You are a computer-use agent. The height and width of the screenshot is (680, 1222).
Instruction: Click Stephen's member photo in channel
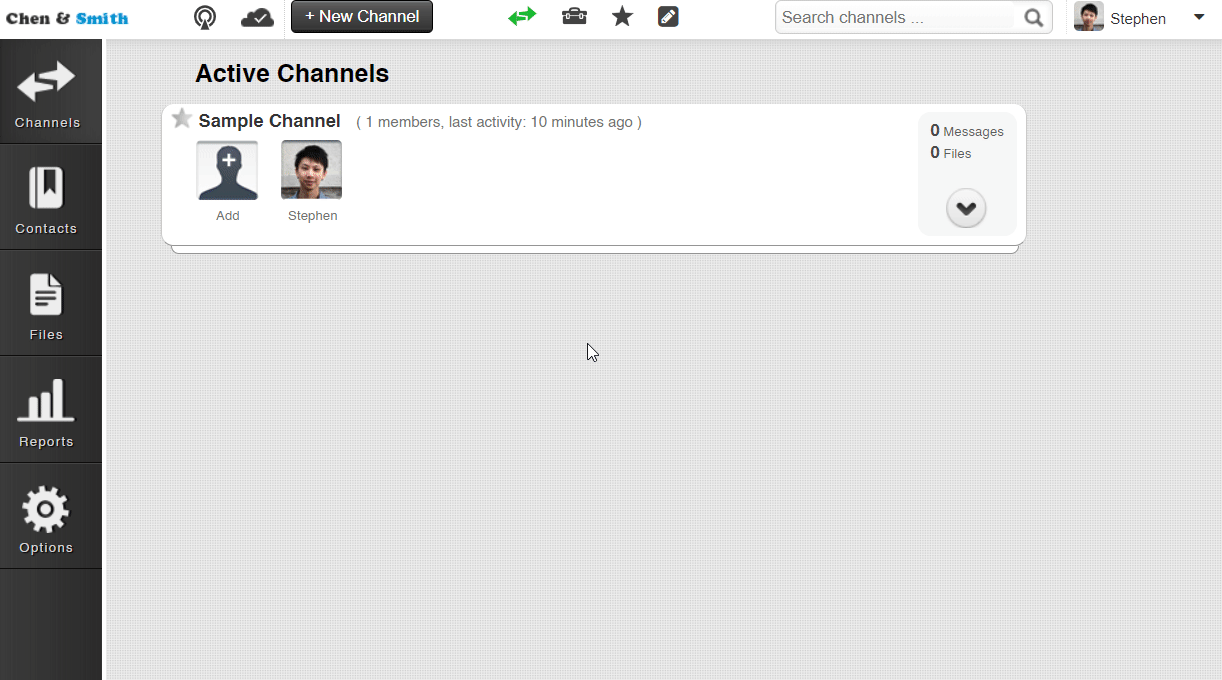[311, 170]
